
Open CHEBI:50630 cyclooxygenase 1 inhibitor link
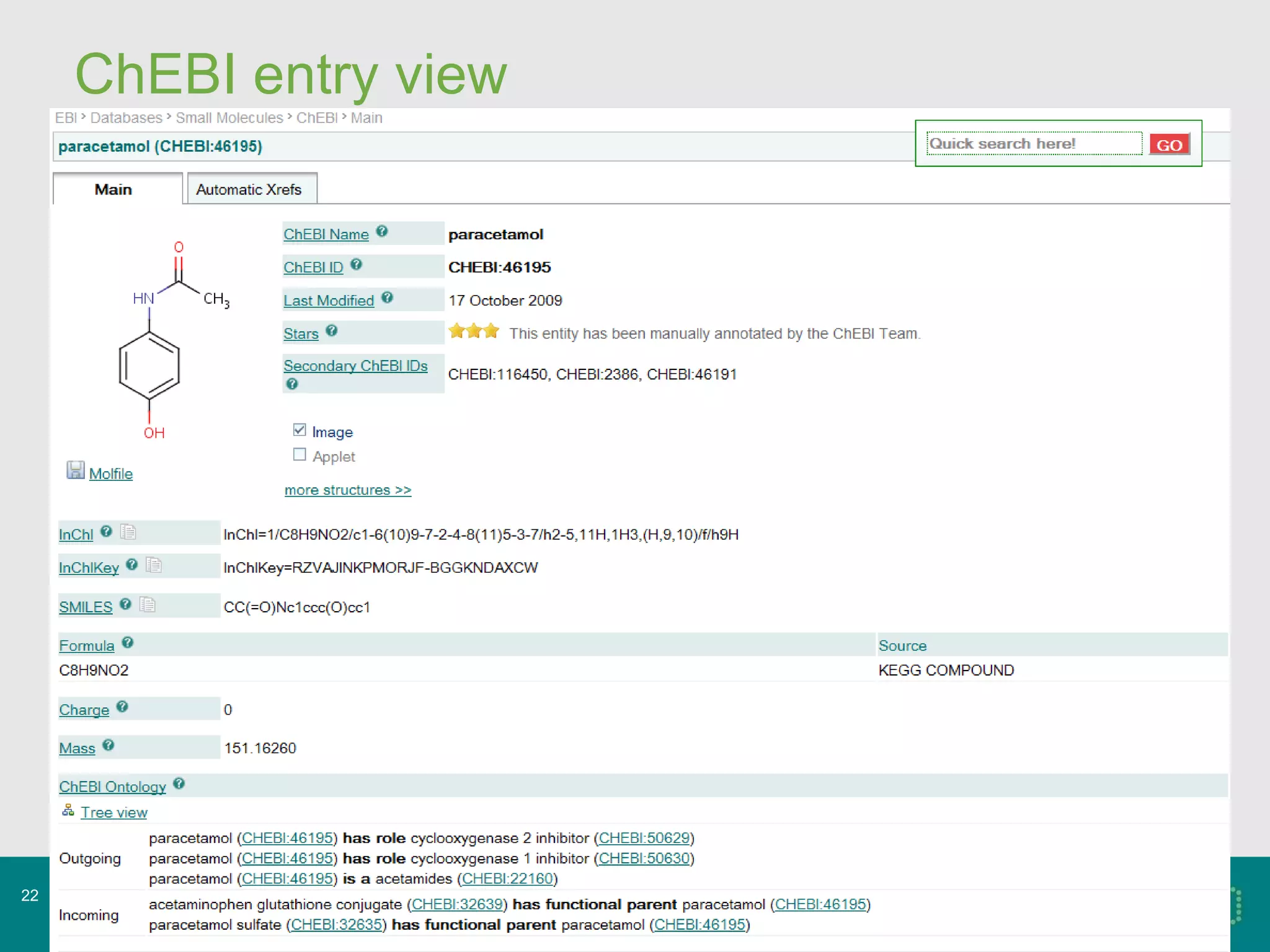tap(644, 858)
